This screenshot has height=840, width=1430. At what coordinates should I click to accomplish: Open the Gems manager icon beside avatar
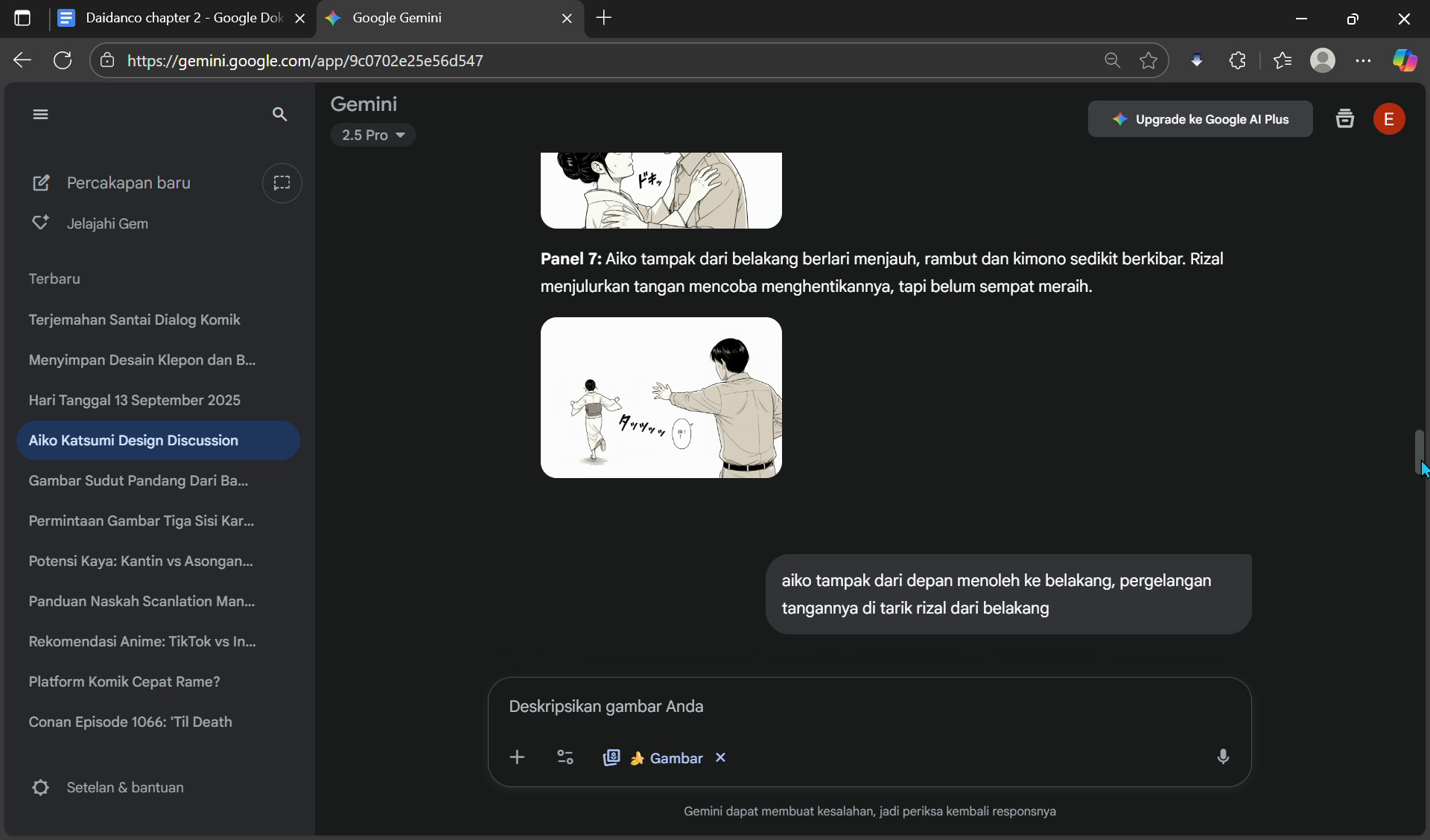[x=1344, y=119]
